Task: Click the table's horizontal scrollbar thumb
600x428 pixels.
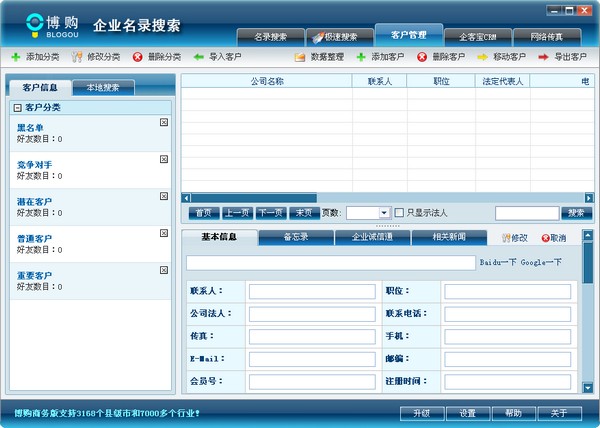Action: (254, 198)
